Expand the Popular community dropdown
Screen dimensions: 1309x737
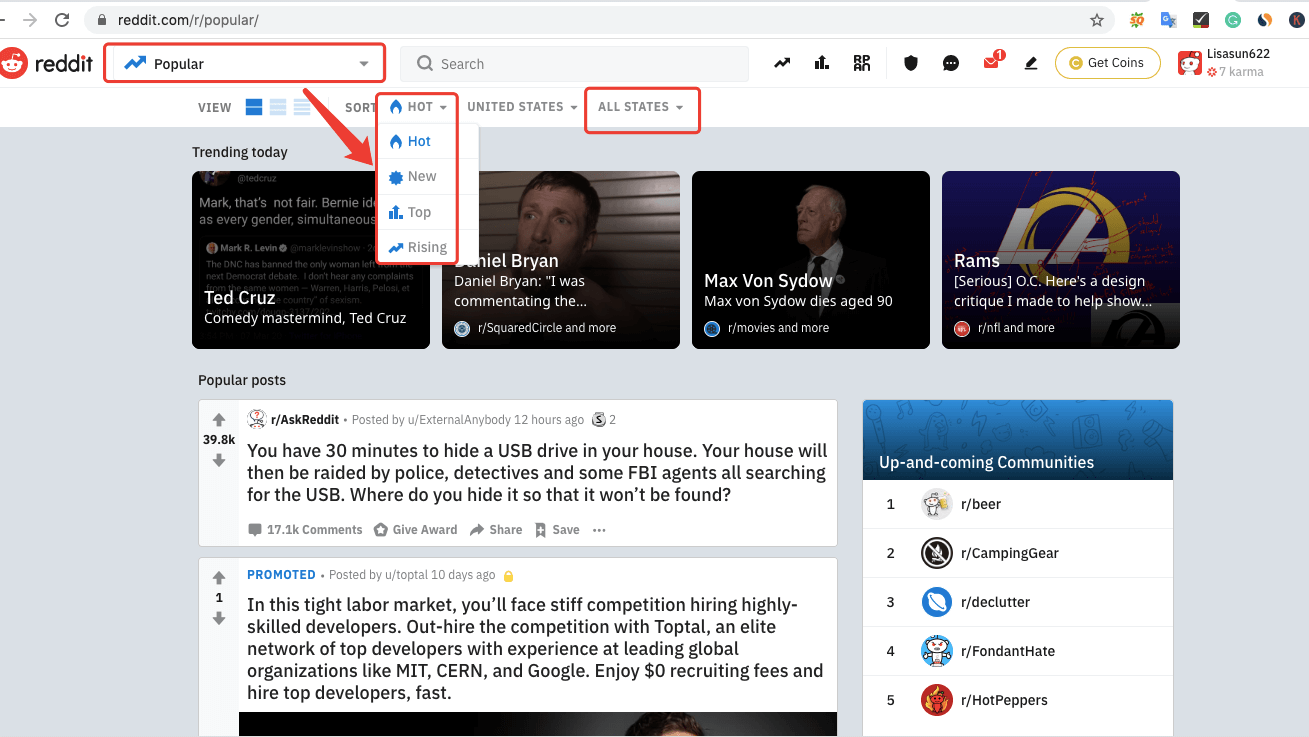pos(245,64)
